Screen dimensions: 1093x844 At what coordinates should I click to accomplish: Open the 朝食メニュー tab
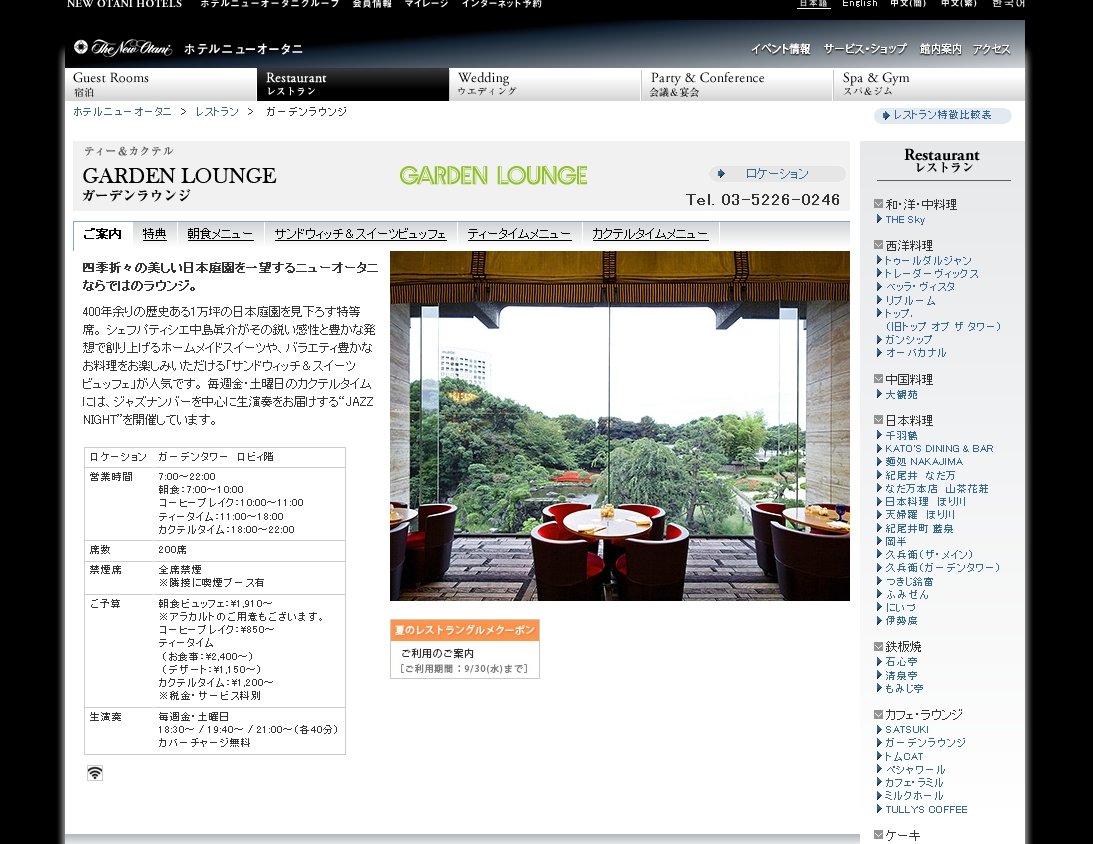click(x=220, y=234)
